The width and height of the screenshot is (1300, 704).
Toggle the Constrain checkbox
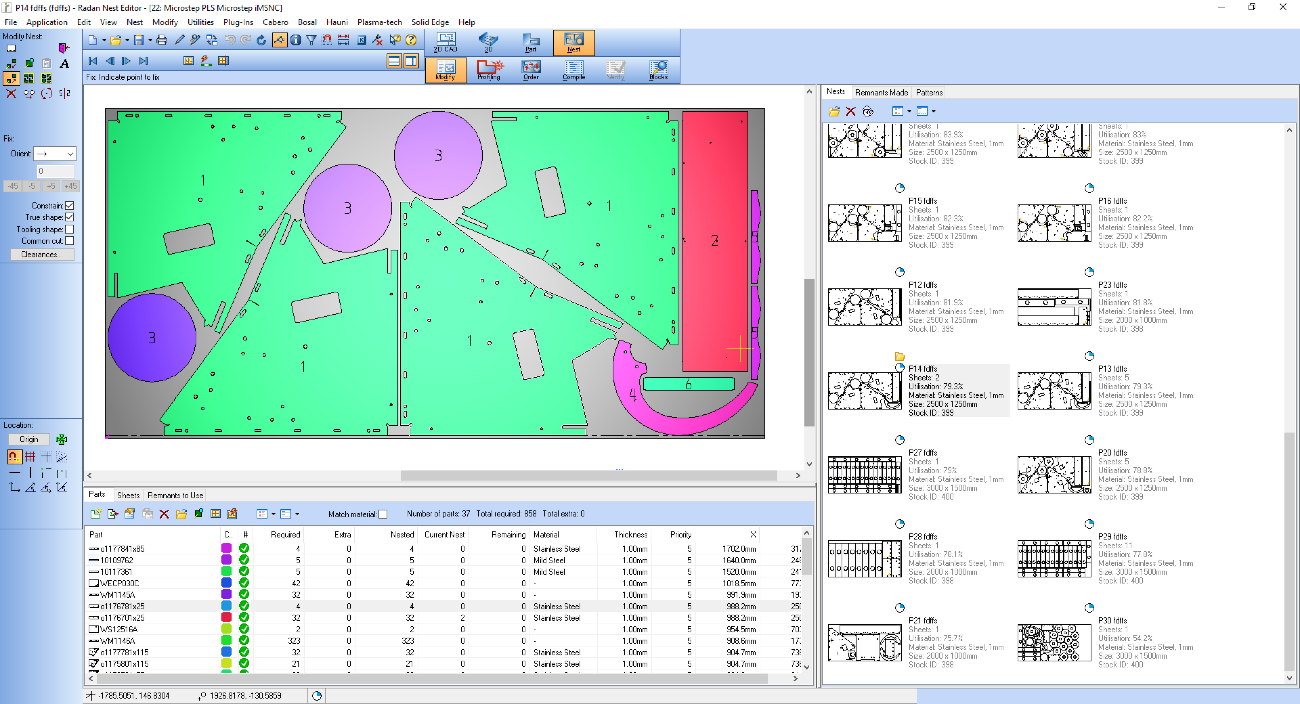tap(69, 205)
